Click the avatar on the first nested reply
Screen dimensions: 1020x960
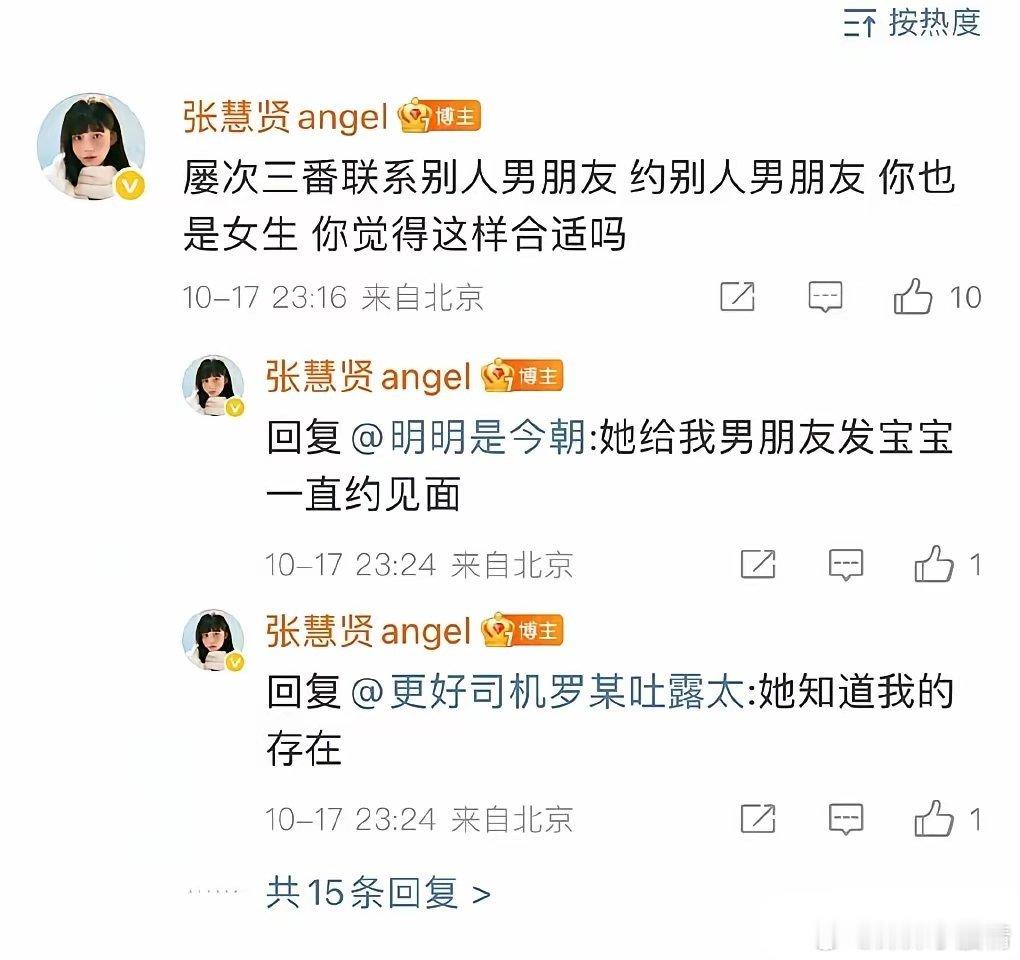(213, 386)
